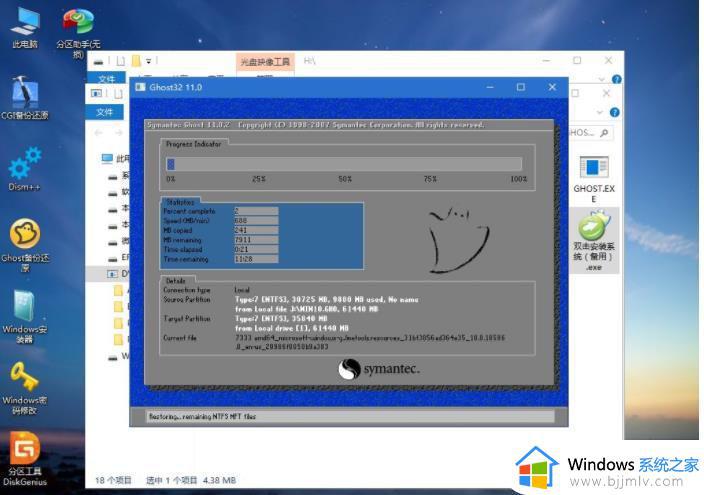
Task: Click Explorer help question mark icon
Action: pos(616,80)
